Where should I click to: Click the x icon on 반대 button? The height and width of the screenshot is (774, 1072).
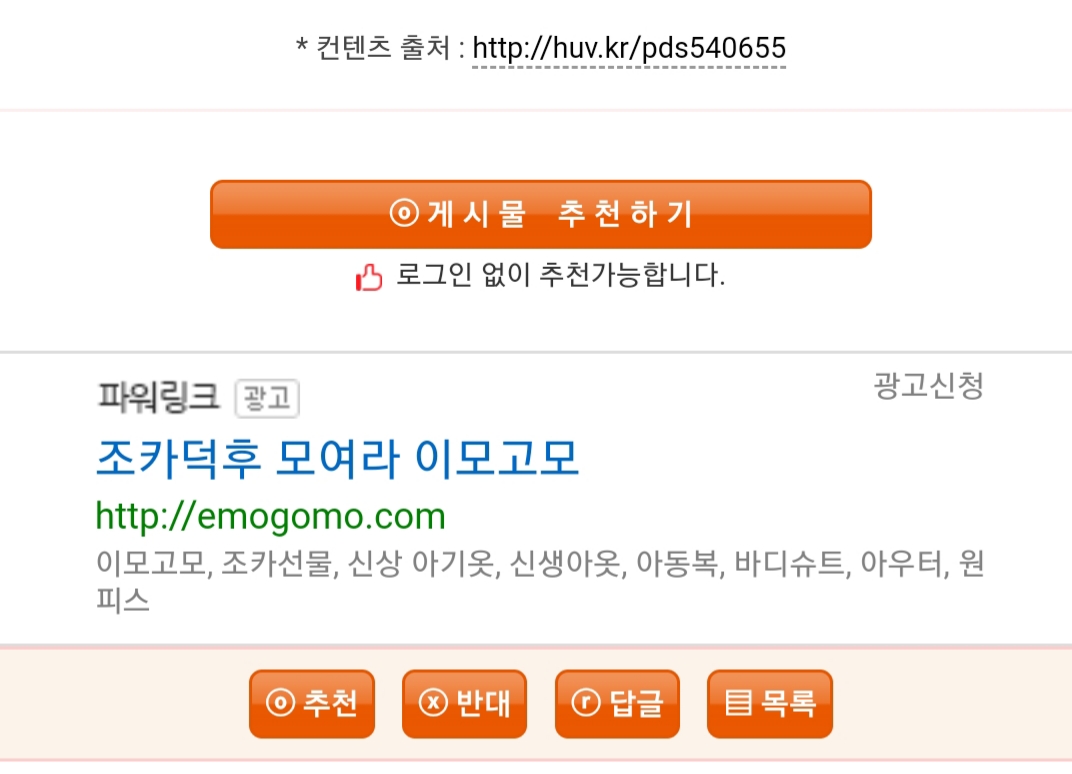[433, 702]
